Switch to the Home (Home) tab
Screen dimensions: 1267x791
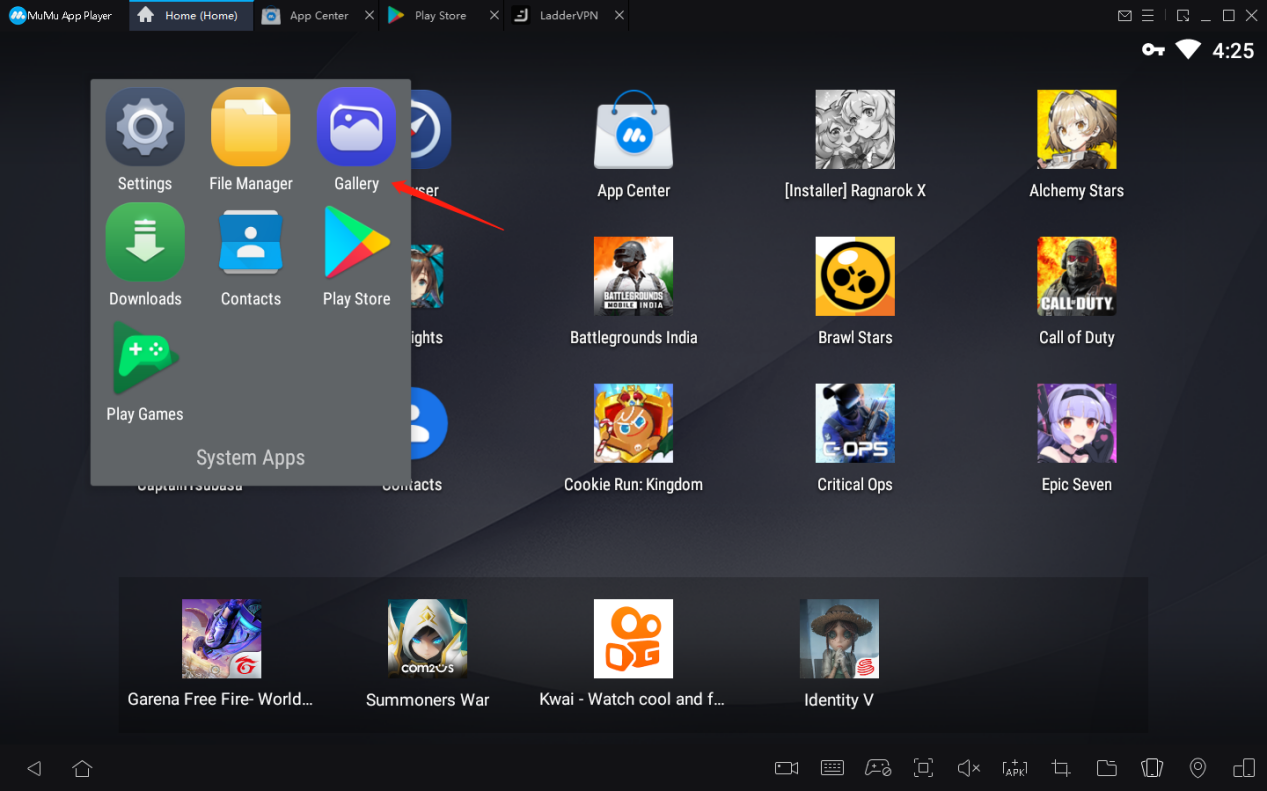192,16
